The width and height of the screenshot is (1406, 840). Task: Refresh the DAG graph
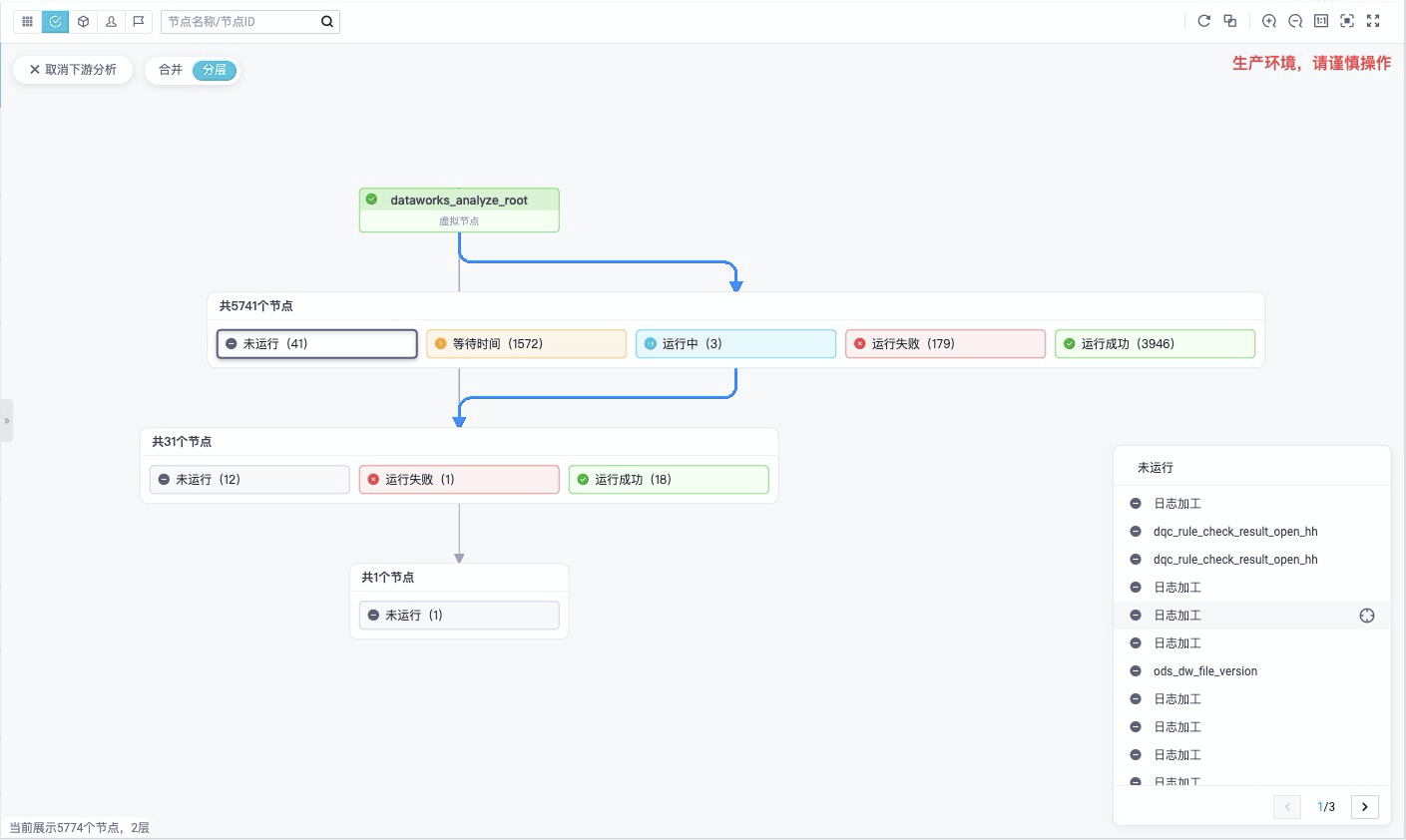tap(1203, 21)
